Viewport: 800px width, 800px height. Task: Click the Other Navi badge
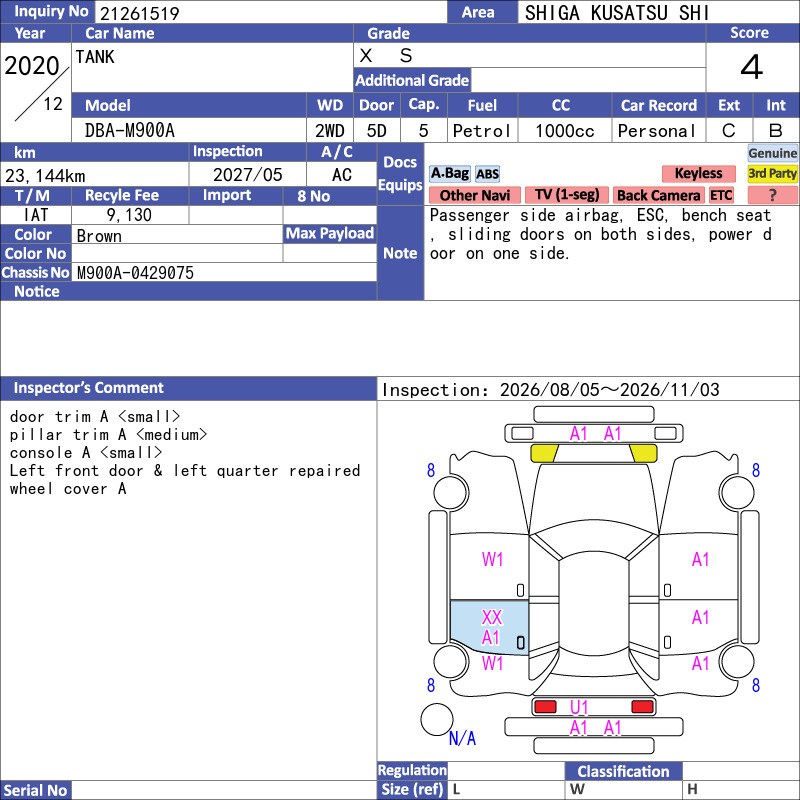click(474, 195)
